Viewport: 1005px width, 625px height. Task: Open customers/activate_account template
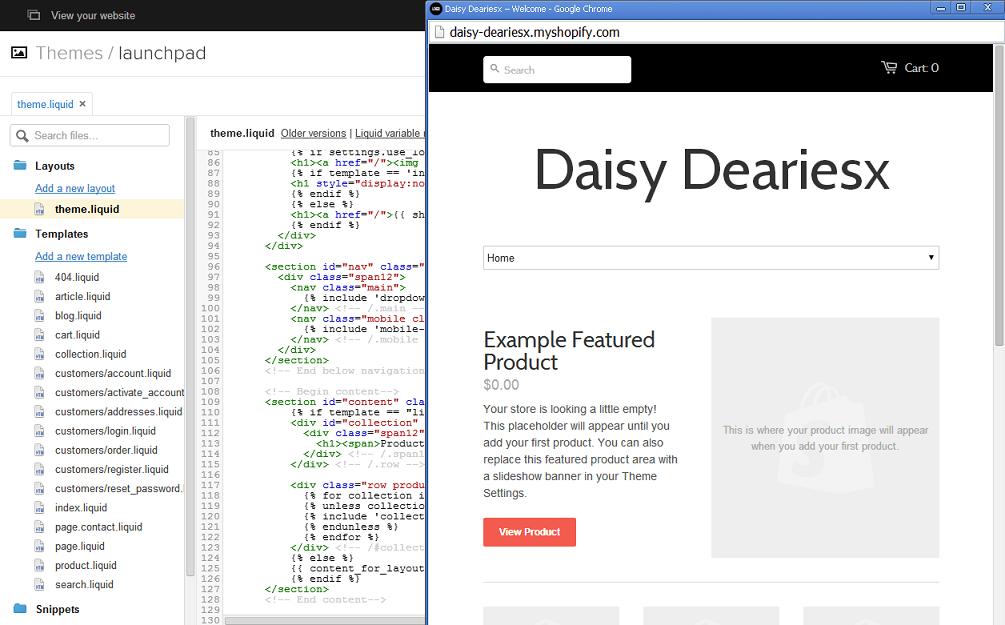click(x=119, y=393)
